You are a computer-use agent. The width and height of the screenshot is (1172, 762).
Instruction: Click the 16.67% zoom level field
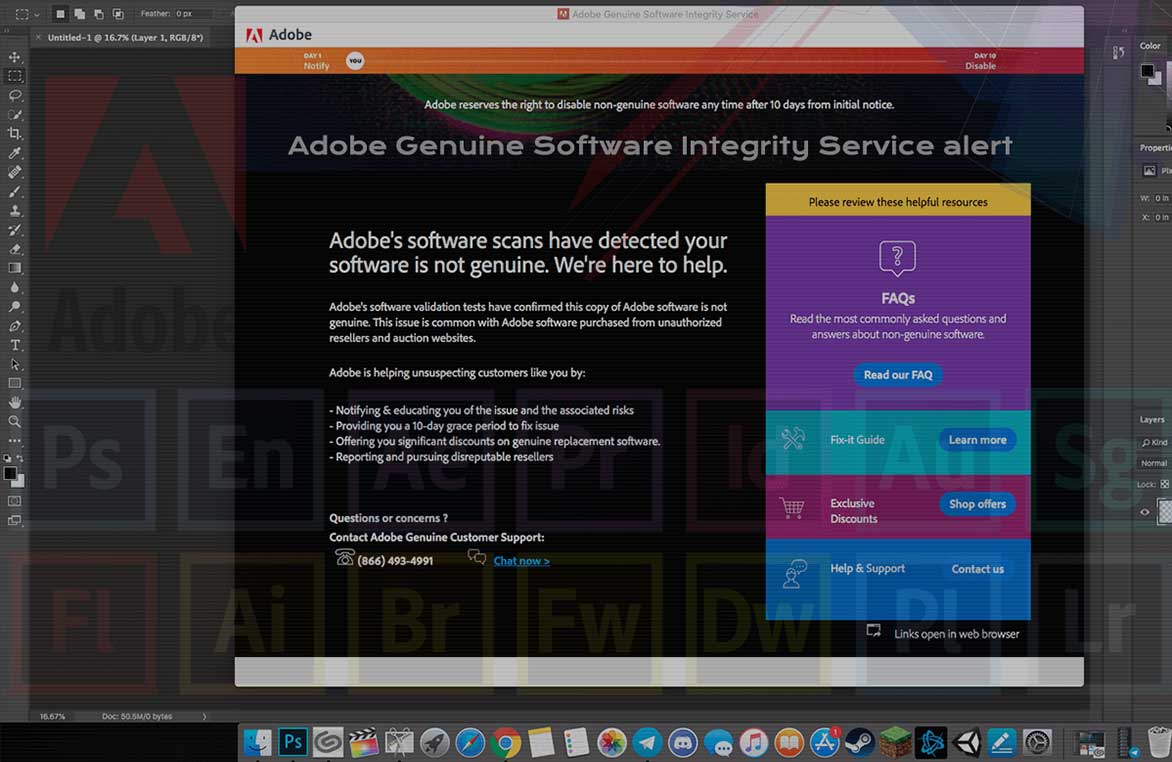tap(52, 716)
